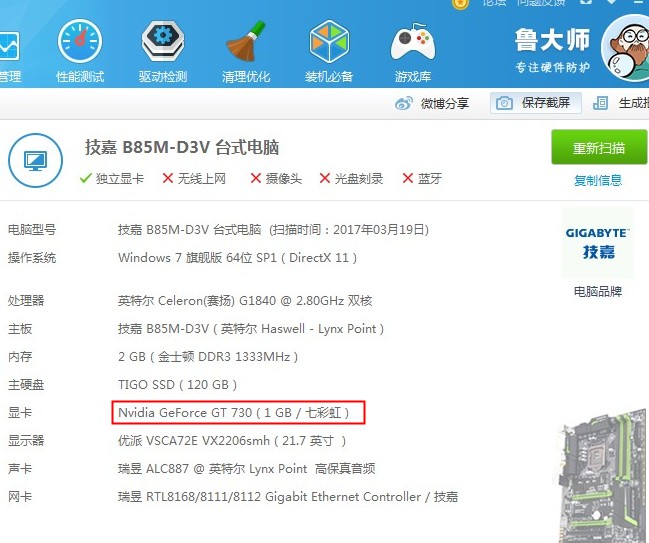
Task: Click the 微博分享 share text
Action: (x=445, y=103)
